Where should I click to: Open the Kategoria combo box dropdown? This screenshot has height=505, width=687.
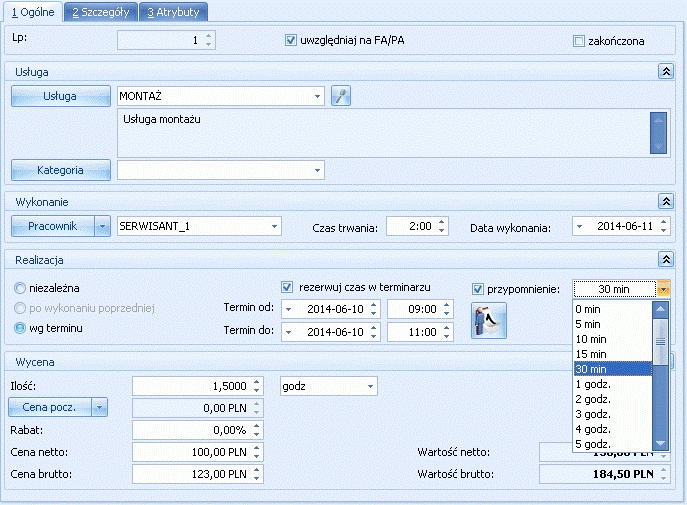pos(317,170)
